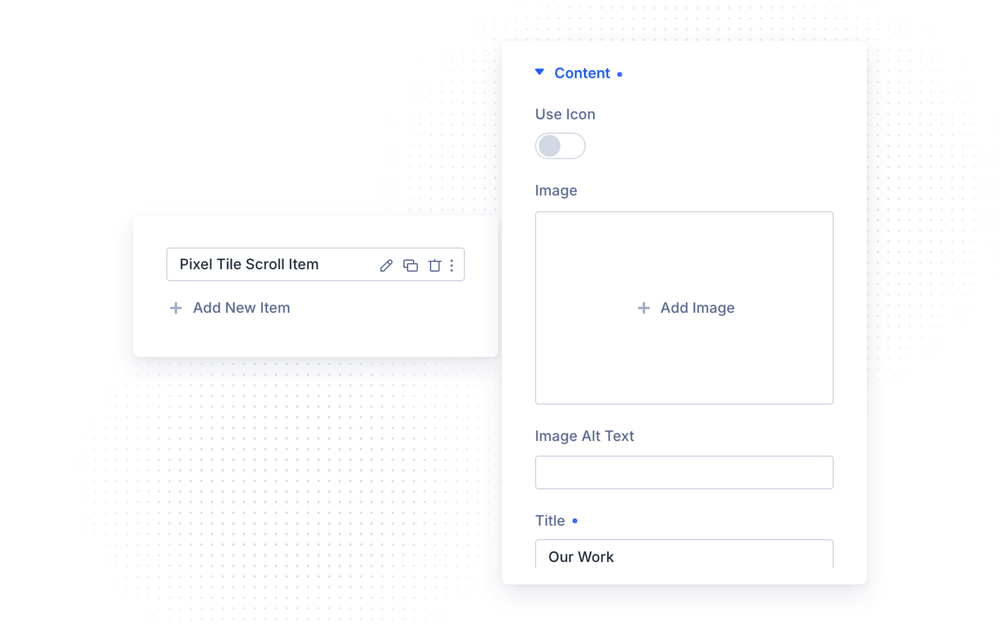Delete Pixel Tile Scroll Item via trash icon

coord(434,265)
